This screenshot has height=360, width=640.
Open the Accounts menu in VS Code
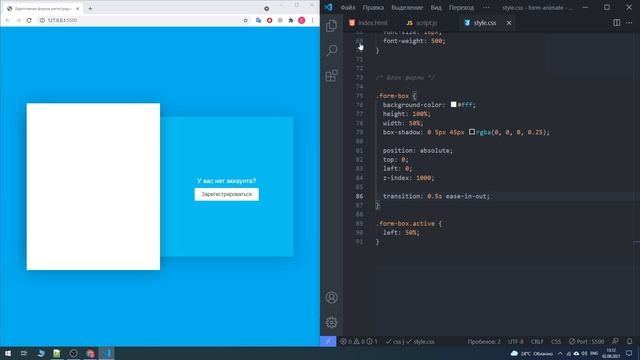(x=331, y=298)
